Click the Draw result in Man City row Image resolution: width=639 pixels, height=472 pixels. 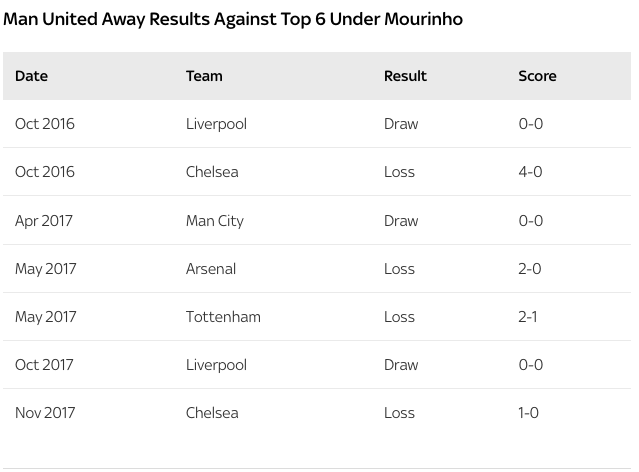[401, 221]
